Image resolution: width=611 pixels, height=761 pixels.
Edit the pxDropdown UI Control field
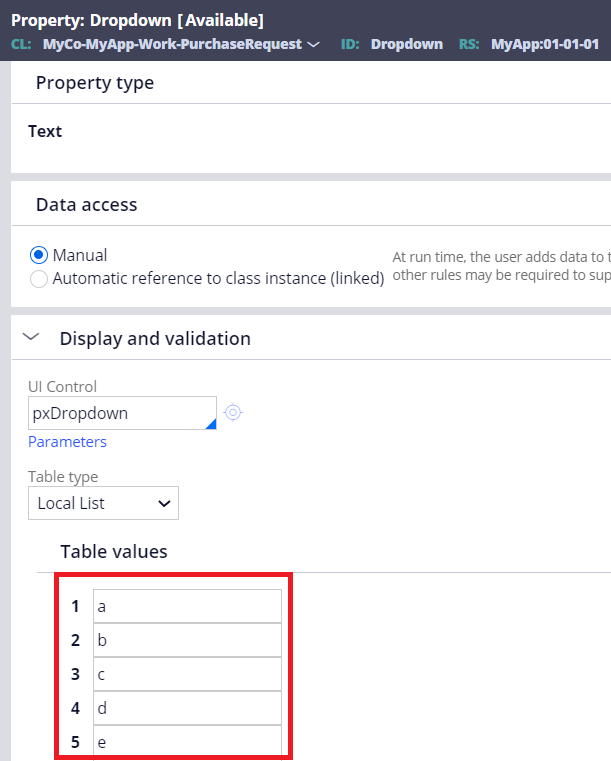pyautogui.click(x=122, y=413)
